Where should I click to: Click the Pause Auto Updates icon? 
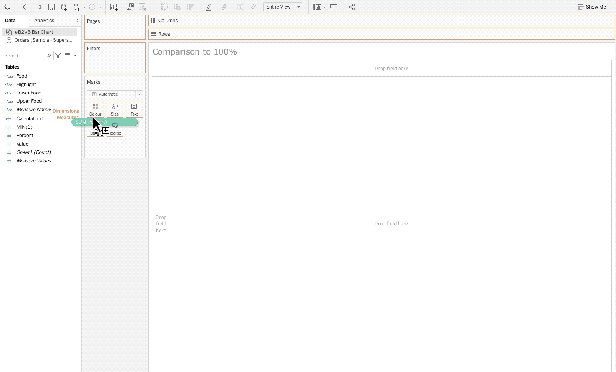click(x=77, y=7)
